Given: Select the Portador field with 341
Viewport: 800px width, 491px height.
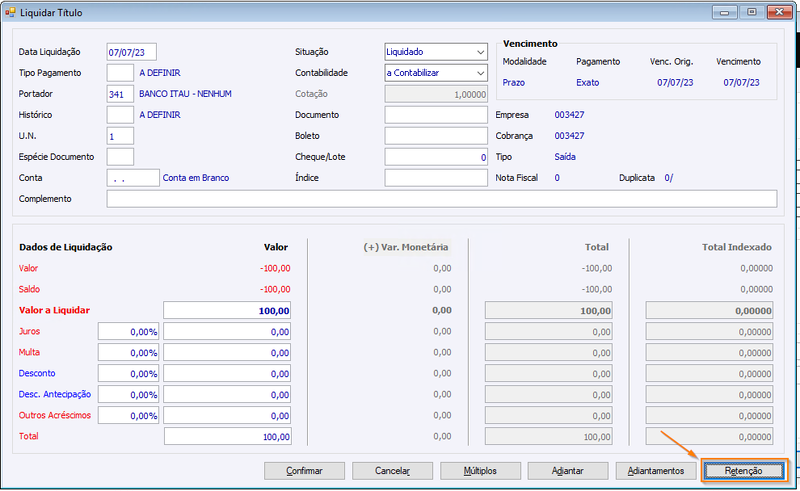Looking at the screenshot, I should pyautogui.click(x=120, y=94).
